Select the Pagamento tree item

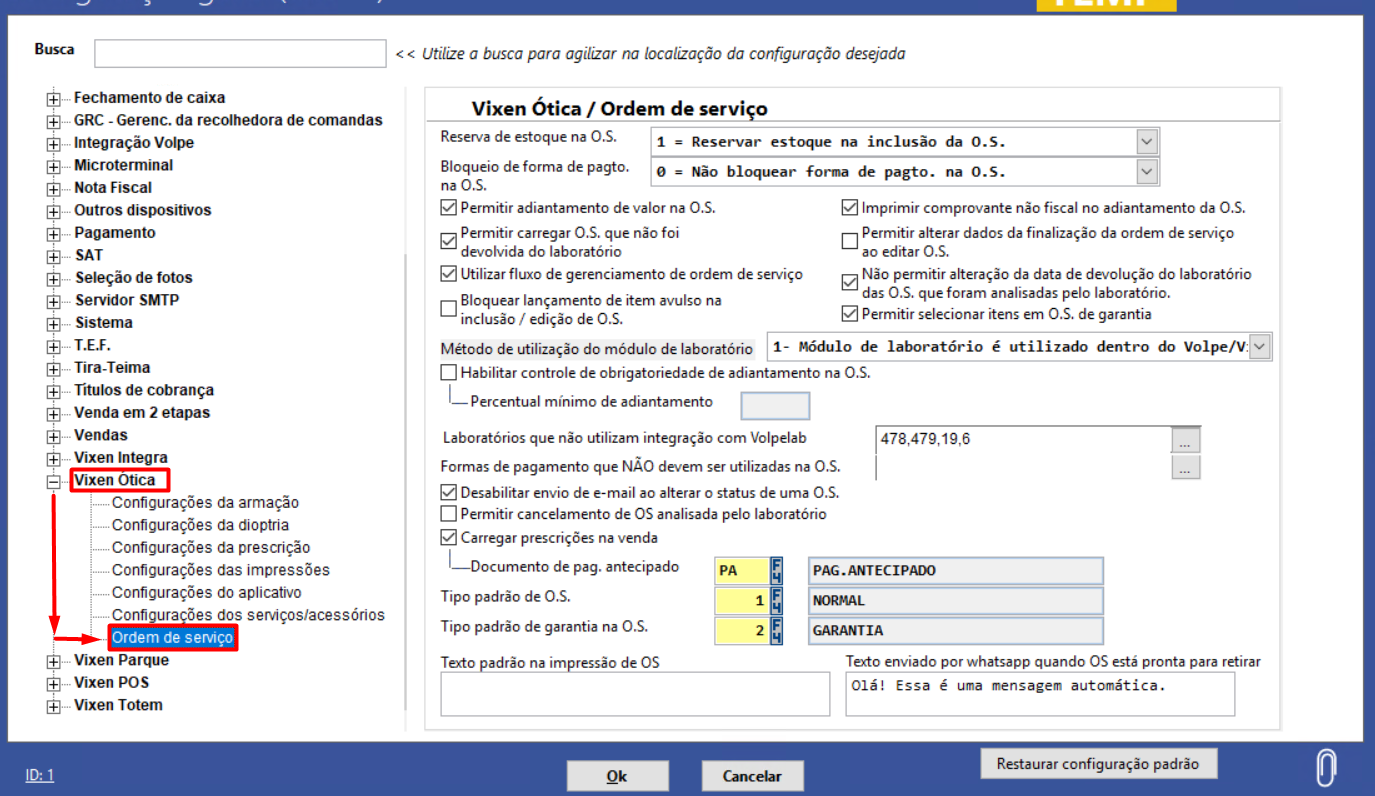[x=115, y=233]
